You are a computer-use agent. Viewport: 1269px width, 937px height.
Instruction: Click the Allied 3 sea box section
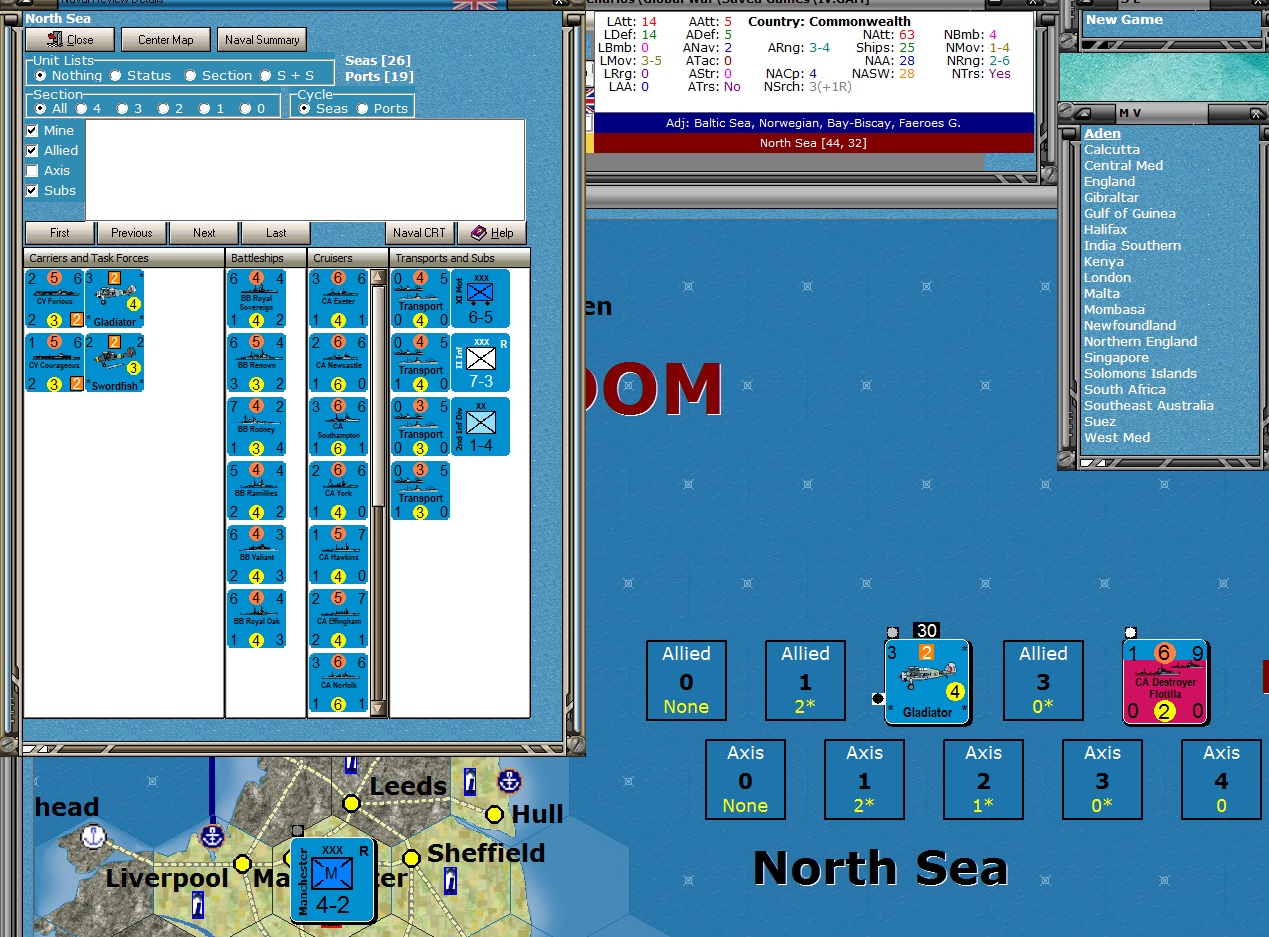tap(1043, 681)
